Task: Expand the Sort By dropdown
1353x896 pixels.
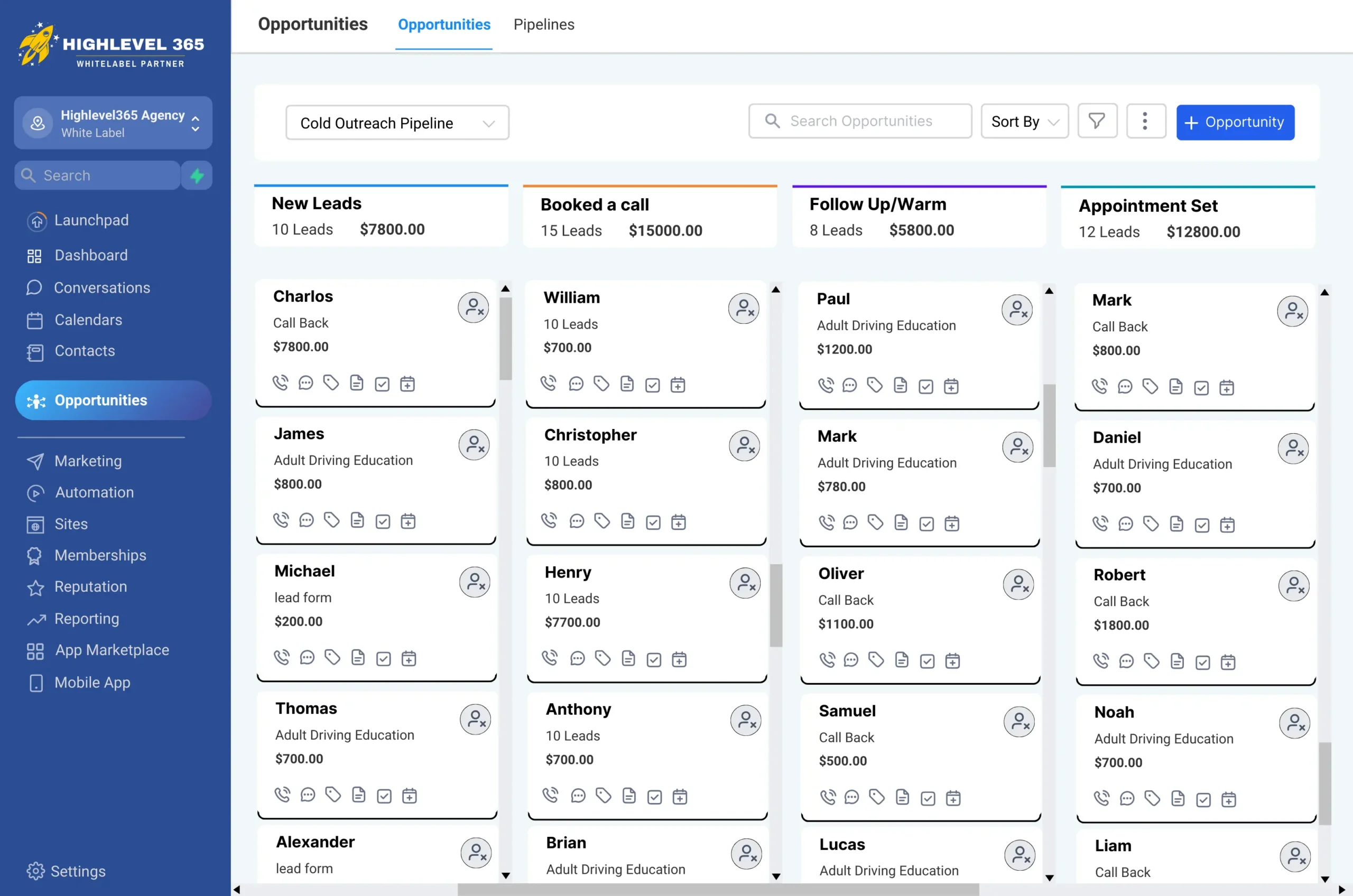Action: (x=1024, y=121)
